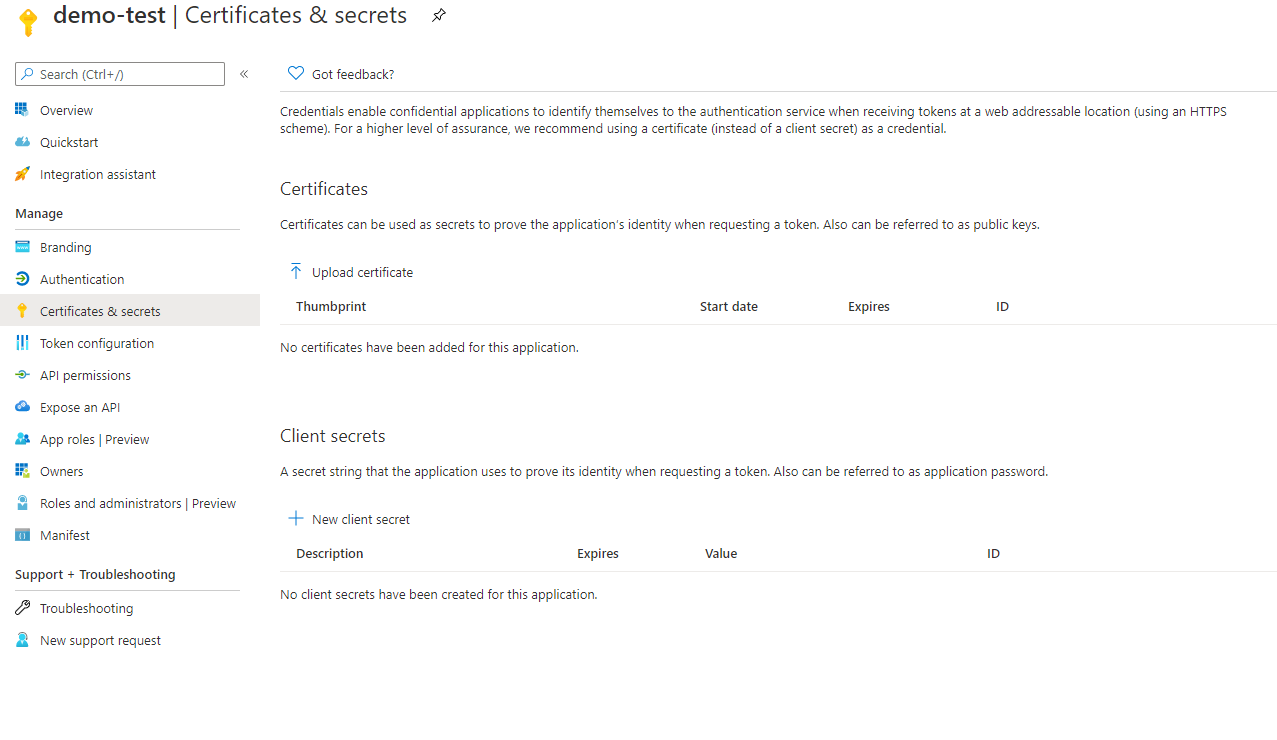Select the Token configuration icon

(22, 343)
